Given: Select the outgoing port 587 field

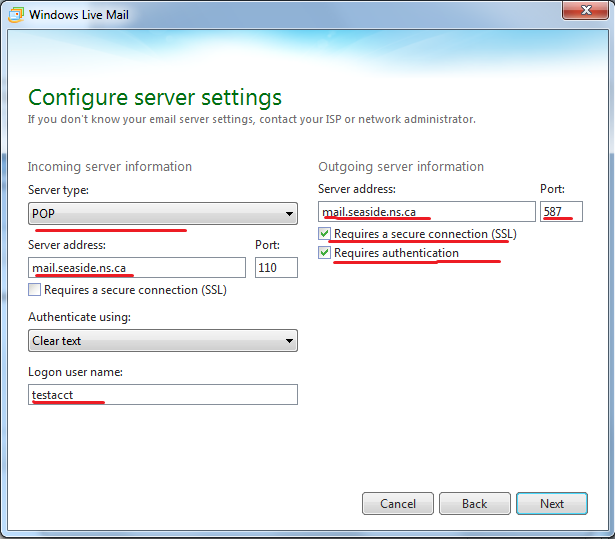Looking at the screenshot, I should click(561, 211).
